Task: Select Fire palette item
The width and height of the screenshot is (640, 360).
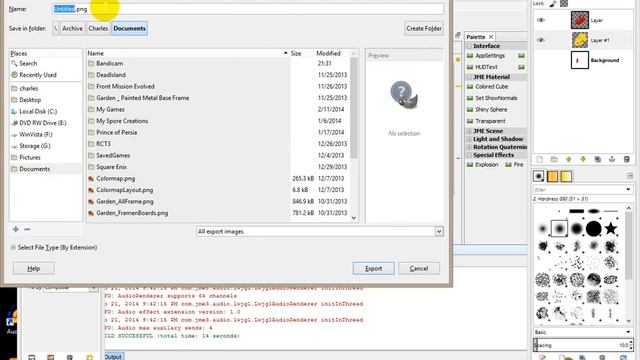Action: [x=514, y=164]
